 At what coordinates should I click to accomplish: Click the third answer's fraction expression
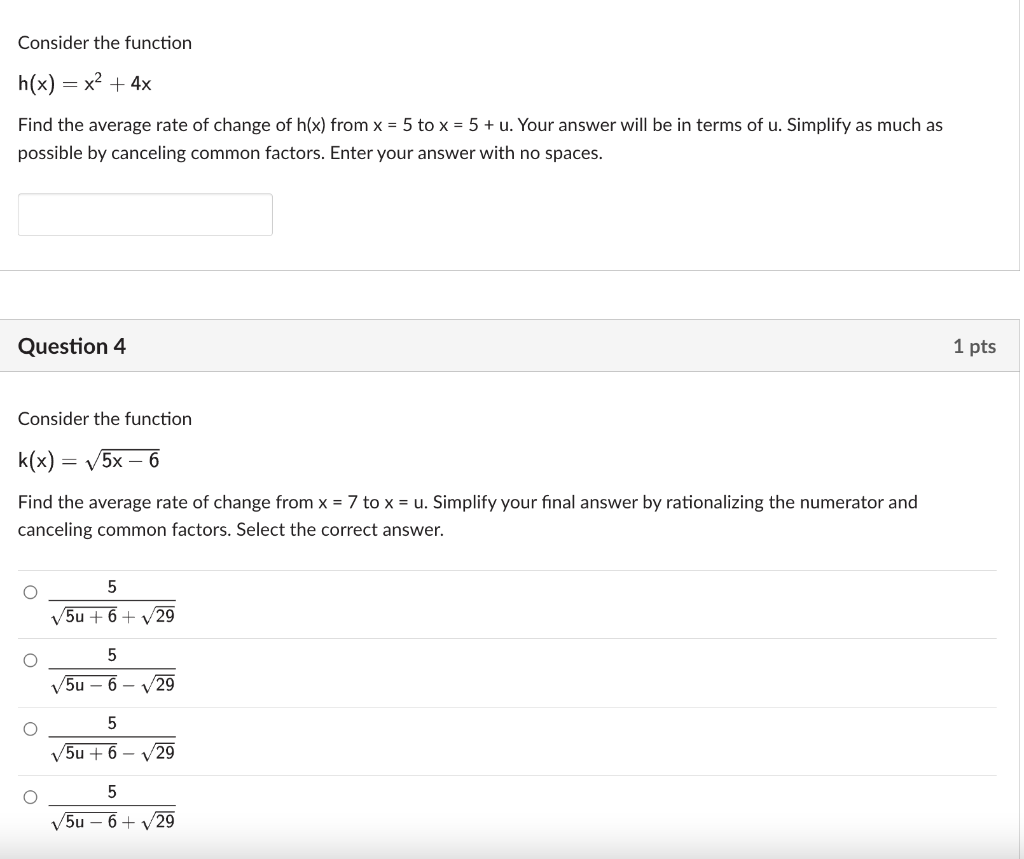click(112, 738)
